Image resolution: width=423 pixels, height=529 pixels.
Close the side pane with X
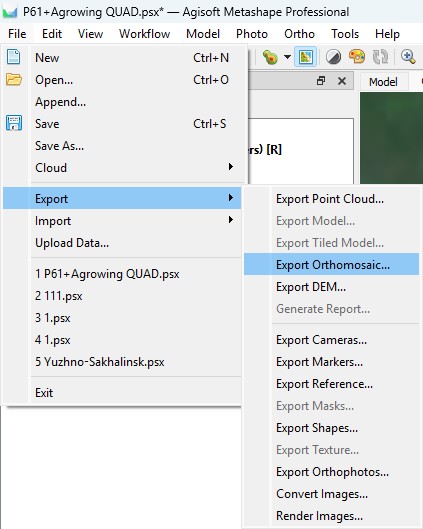click(342, 81)
